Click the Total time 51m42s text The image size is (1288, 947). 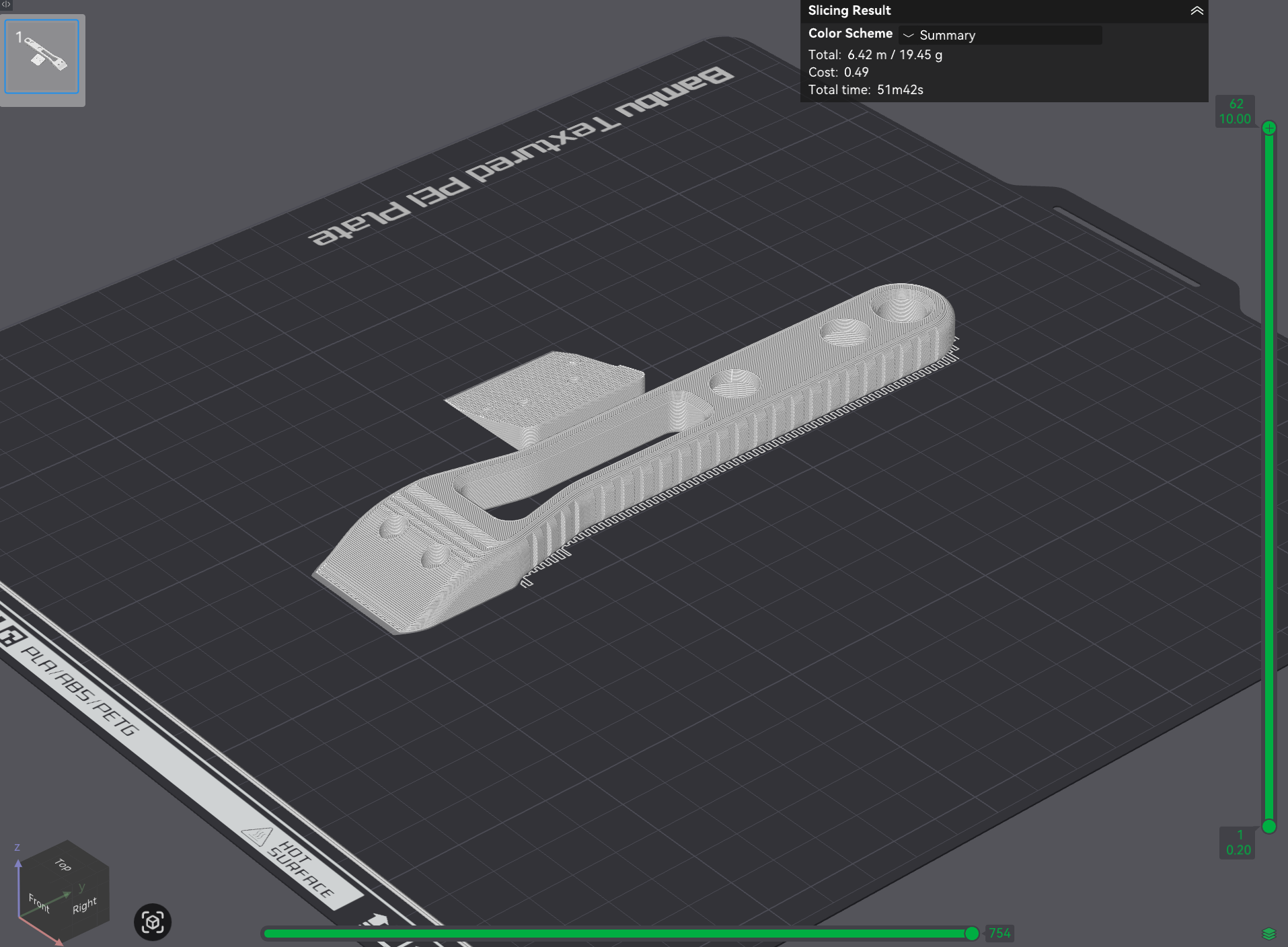point(866,89)
